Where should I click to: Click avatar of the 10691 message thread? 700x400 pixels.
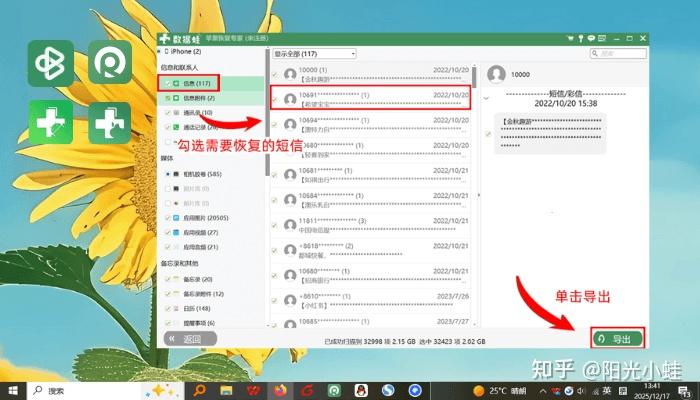[x=290, y=99]
